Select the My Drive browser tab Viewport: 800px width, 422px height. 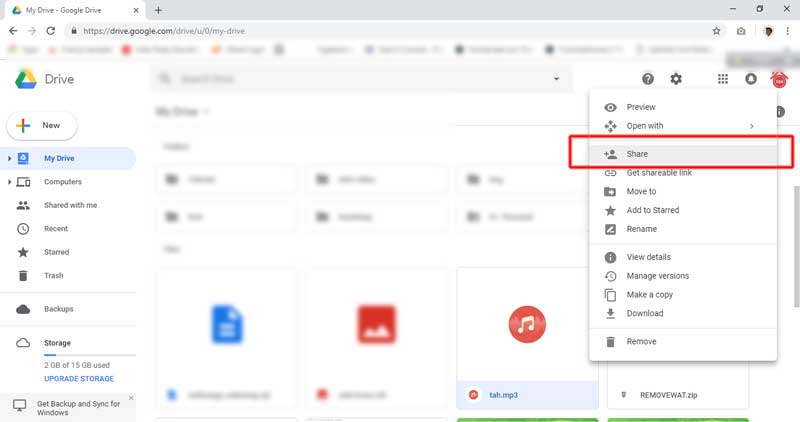pos(76,10)
